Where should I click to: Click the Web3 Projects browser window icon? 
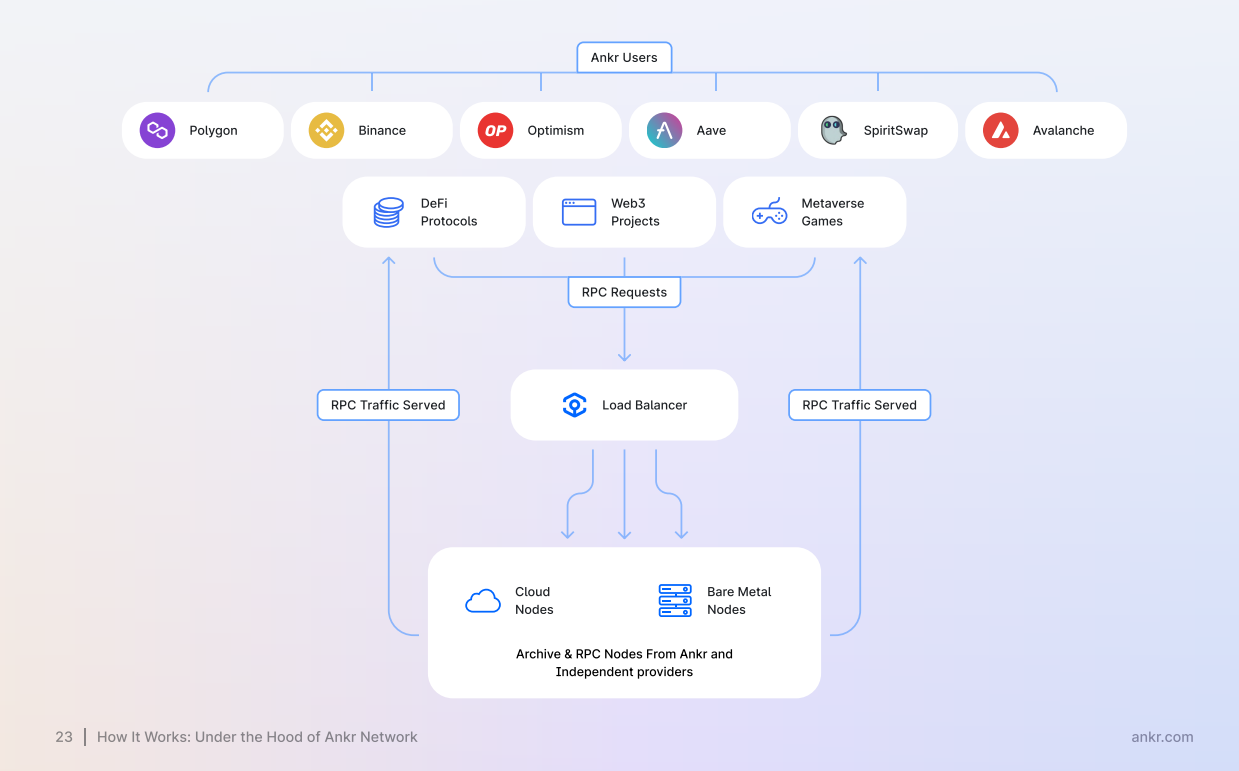579,212
